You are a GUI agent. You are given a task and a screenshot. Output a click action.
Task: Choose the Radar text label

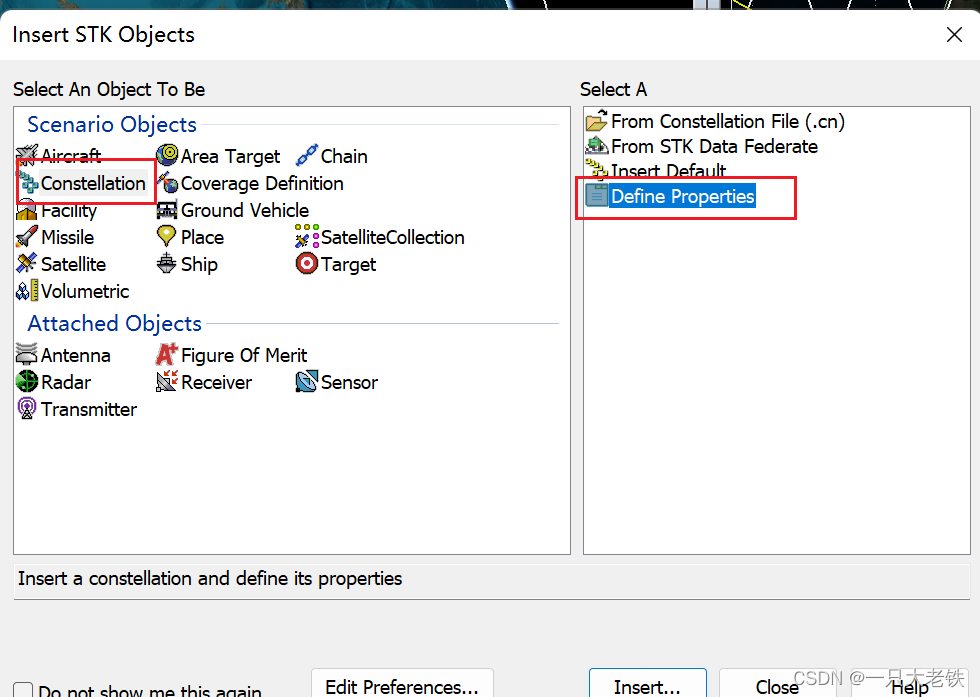[x=66, y=382]
